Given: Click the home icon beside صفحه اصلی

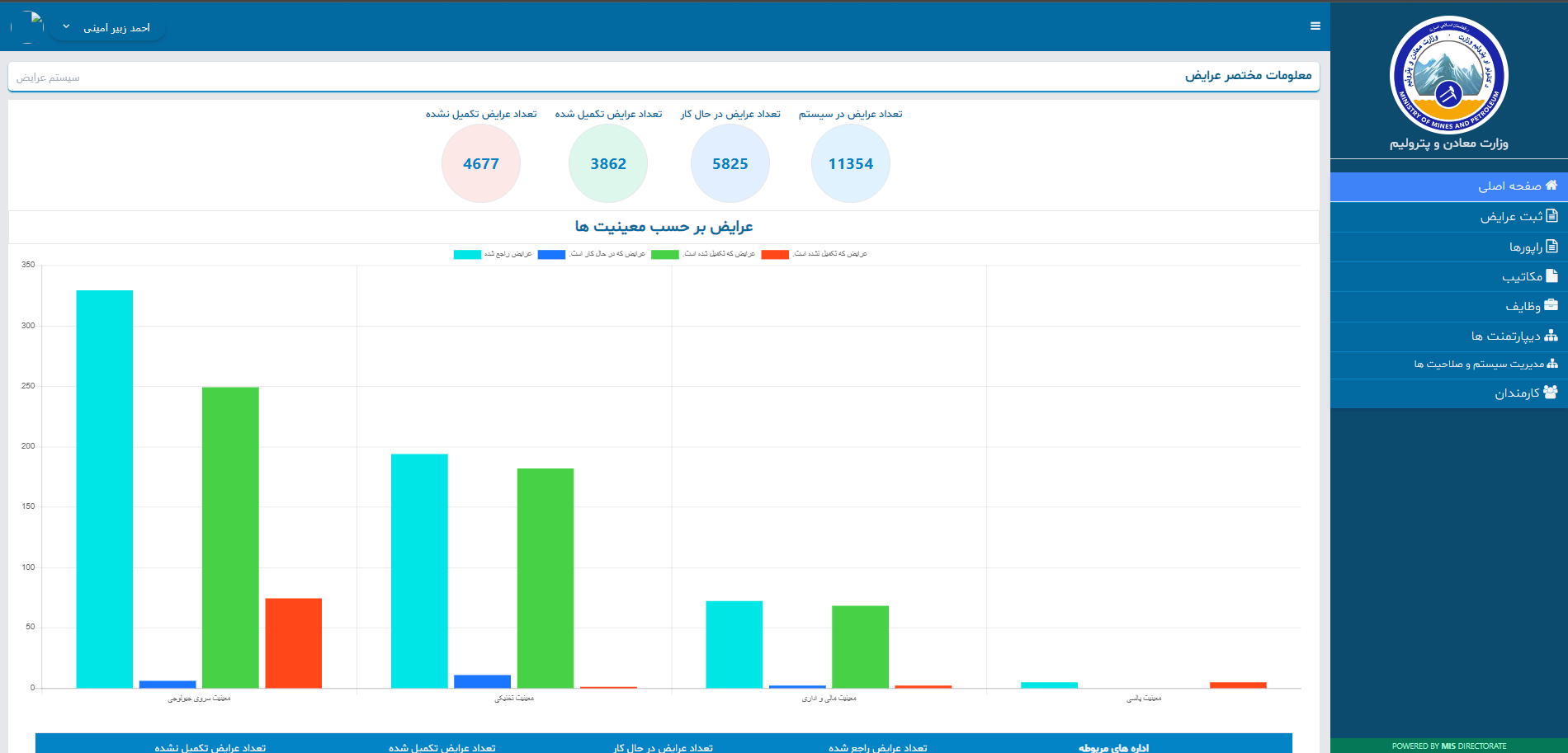Looking at the screenshot, I should tap(1551, 186).
